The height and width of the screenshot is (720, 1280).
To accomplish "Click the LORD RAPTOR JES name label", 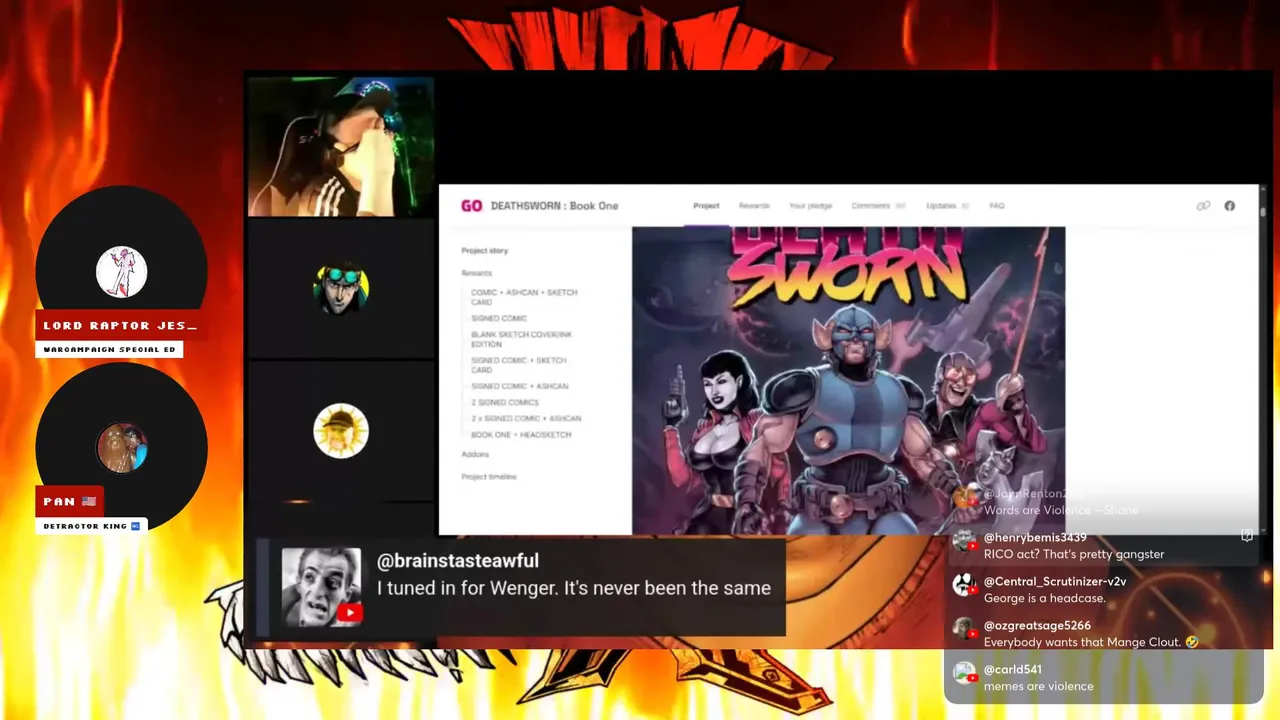I will (120, 326).
